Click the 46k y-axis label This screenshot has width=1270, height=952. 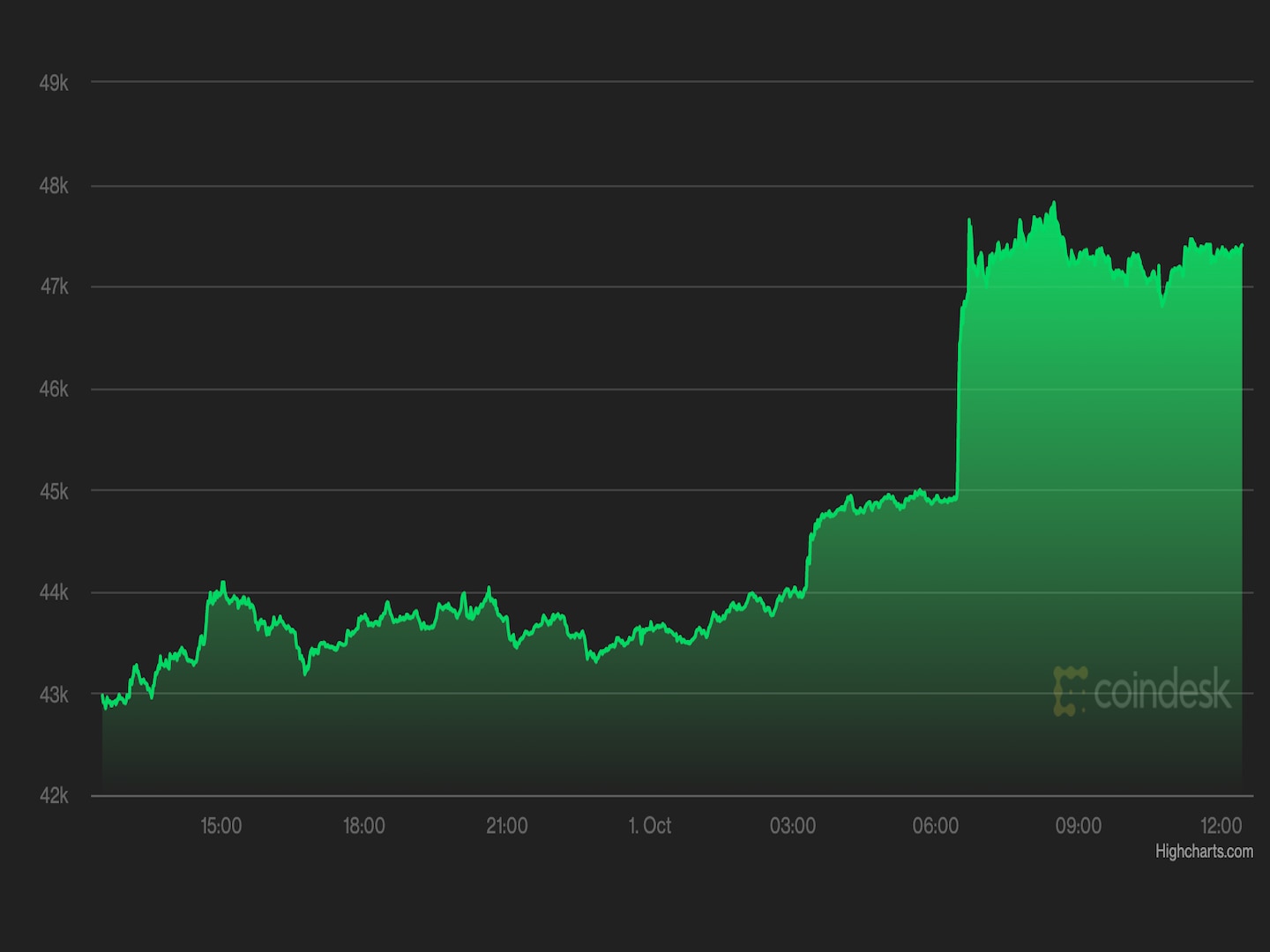(x=54, y=390)
